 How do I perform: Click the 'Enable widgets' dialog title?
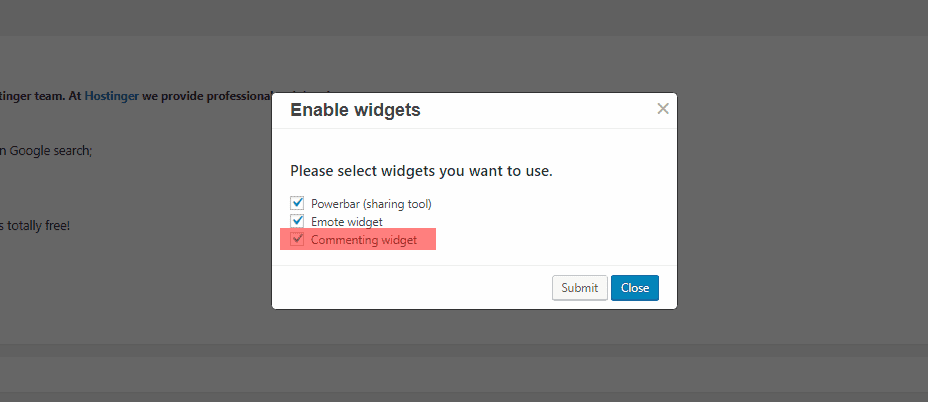click(355, 110)
